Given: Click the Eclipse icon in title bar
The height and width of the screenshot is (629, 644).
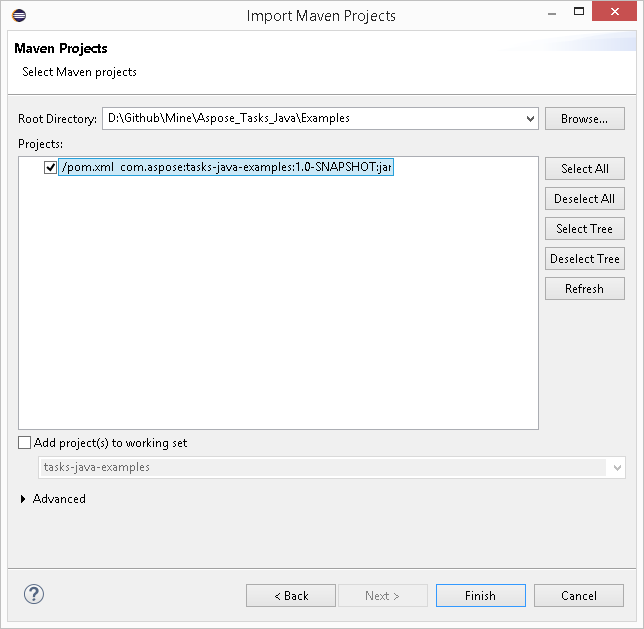Looking at the screenshot, I should click(19, 15).
